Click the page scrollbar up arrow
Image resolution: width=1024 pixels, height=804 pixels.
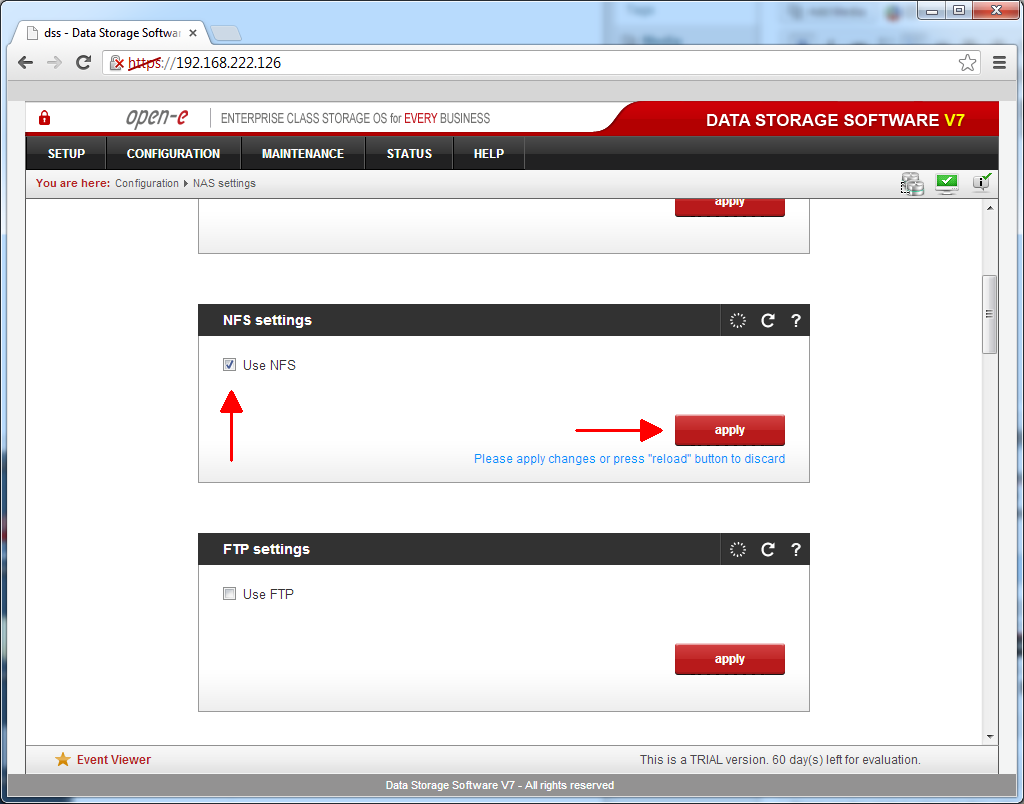pyautogui.click(x=990, y=208)
